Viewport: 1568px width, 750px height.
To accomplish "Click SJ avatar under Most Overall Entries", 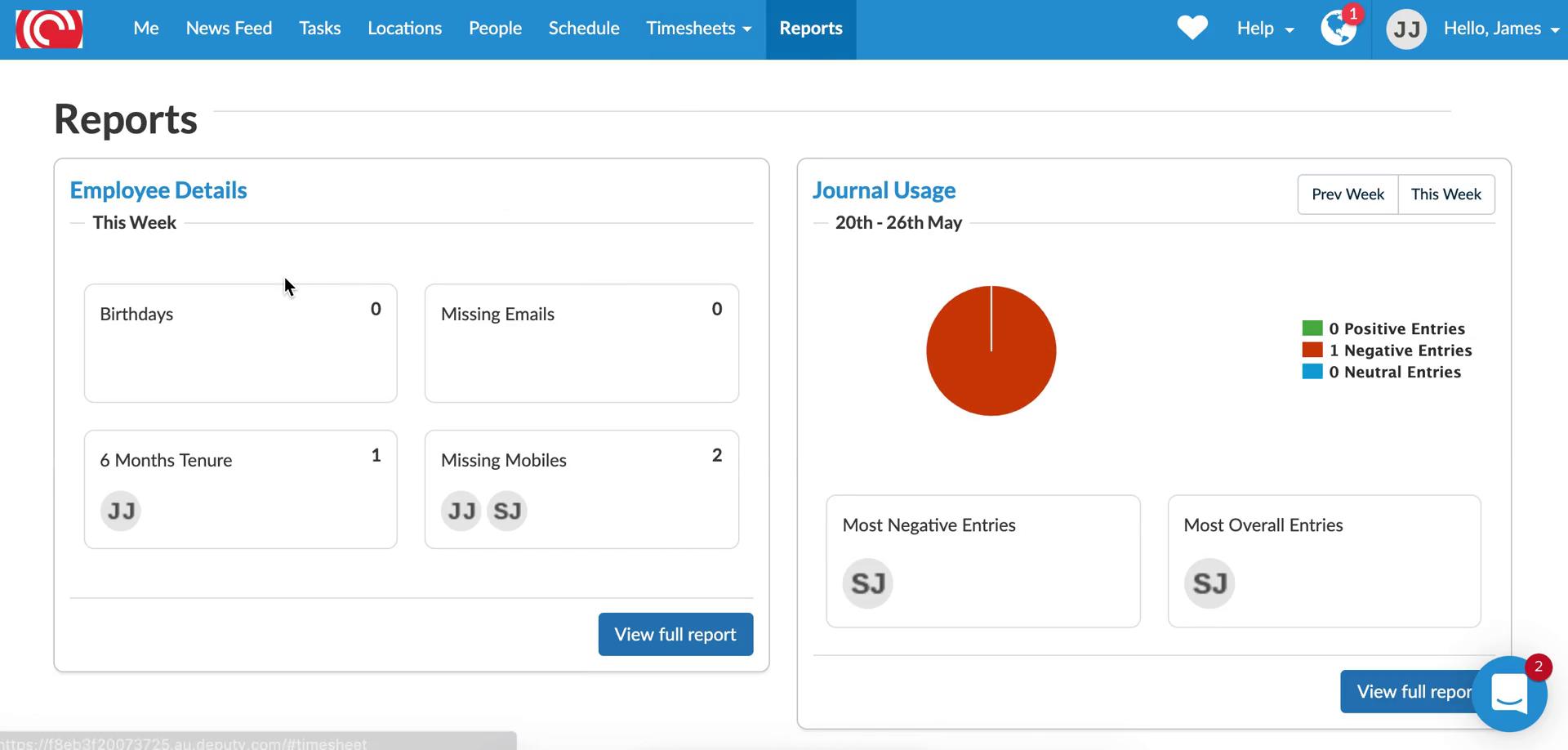I will click(x=1209, y=583).
